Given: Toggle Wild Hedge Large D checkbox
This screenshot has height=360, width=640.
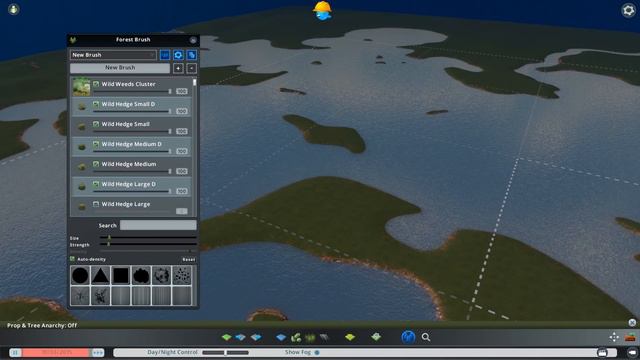Looking at the screenshot, I should 96,184.
